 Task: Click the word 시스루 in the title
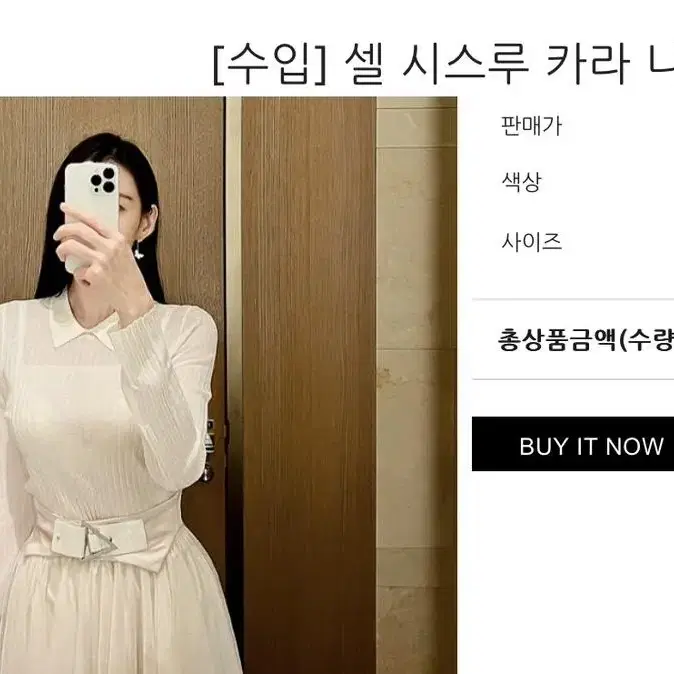(x=465, y=64)
